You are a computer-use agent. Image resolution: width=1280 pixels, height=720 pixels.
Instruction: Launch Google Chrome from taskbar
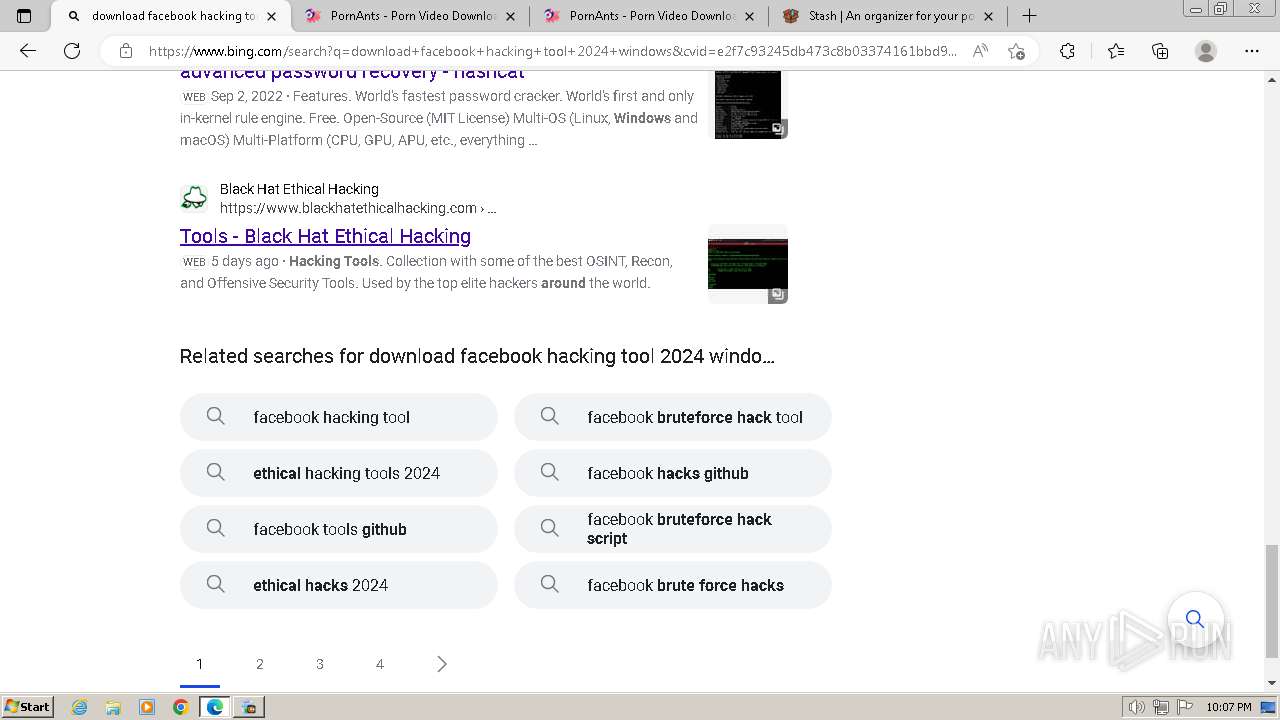click(x=180, y=707)
